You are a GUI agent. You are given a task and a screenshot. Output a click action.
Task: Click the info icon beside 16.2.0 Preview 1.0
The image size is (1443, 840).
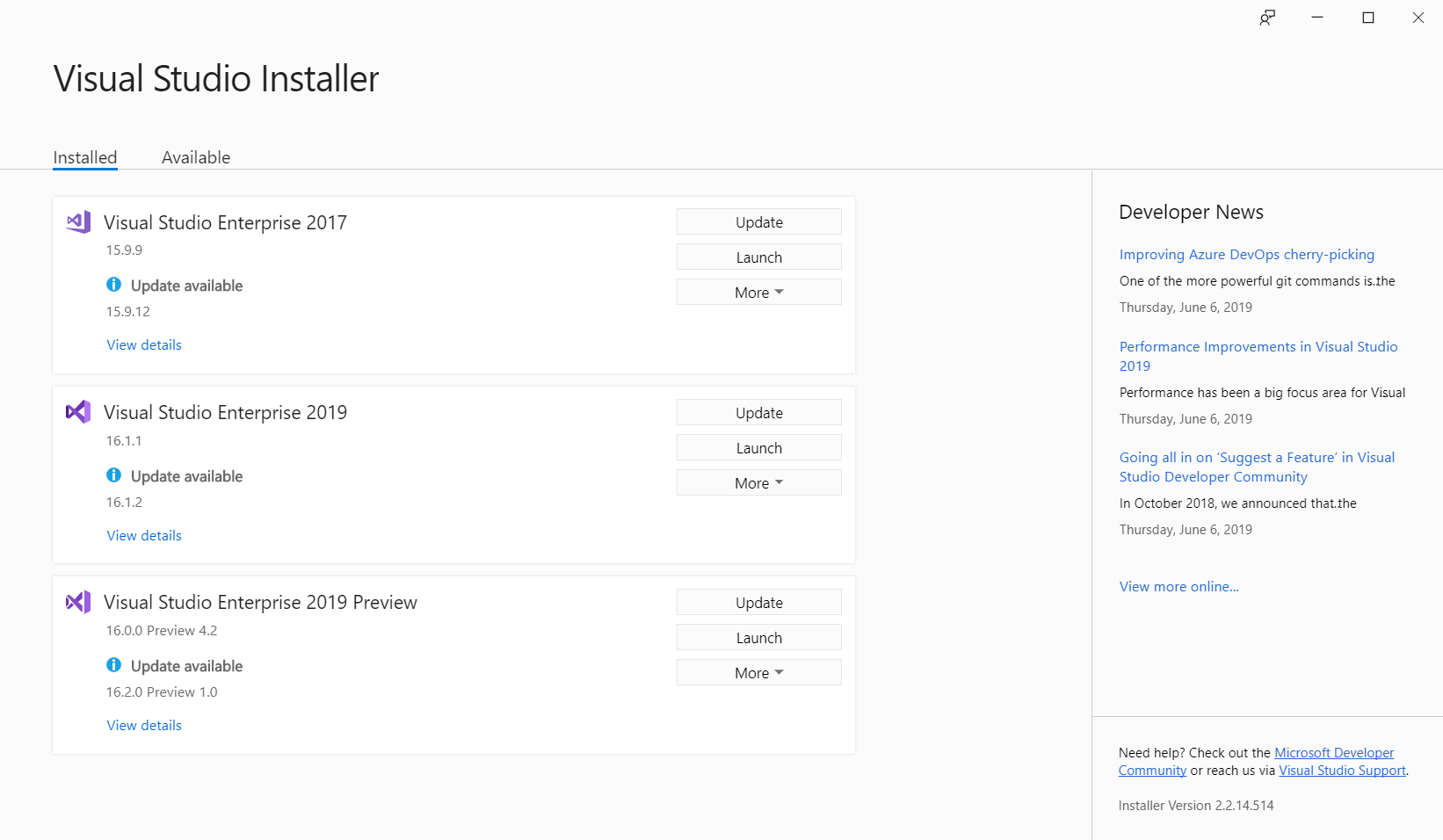click(114, 665)
